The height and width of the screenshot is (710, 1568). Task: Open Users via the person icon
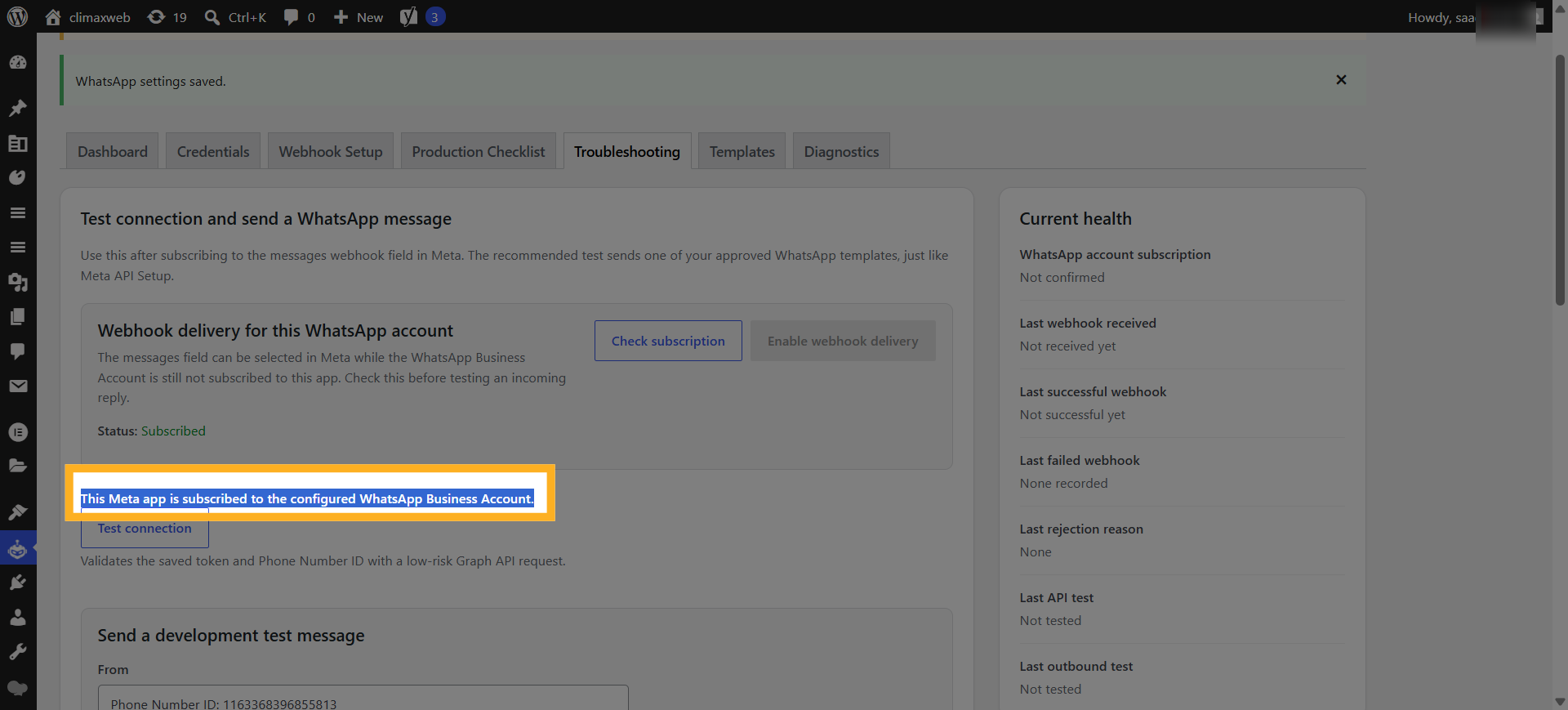coord(17,617)
